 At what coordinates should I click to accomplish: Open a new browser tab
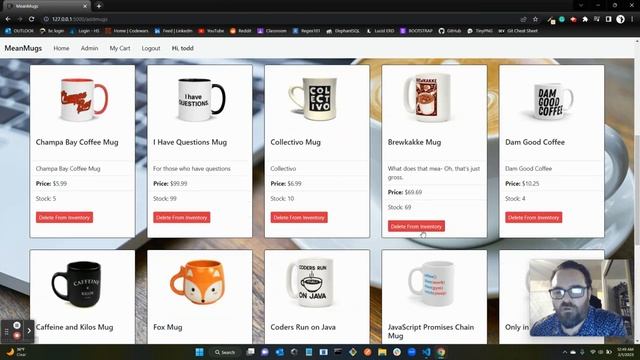(x=99, y=6)
